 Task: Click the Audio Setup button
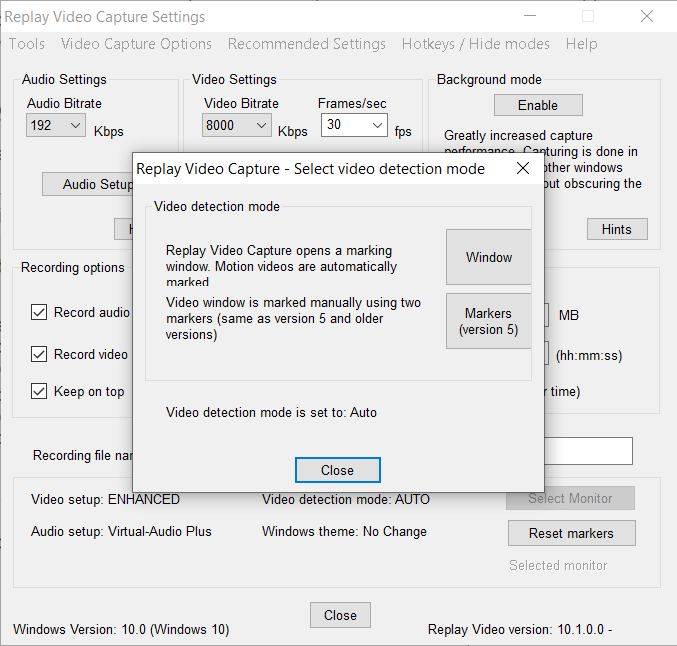pos(88,184)
